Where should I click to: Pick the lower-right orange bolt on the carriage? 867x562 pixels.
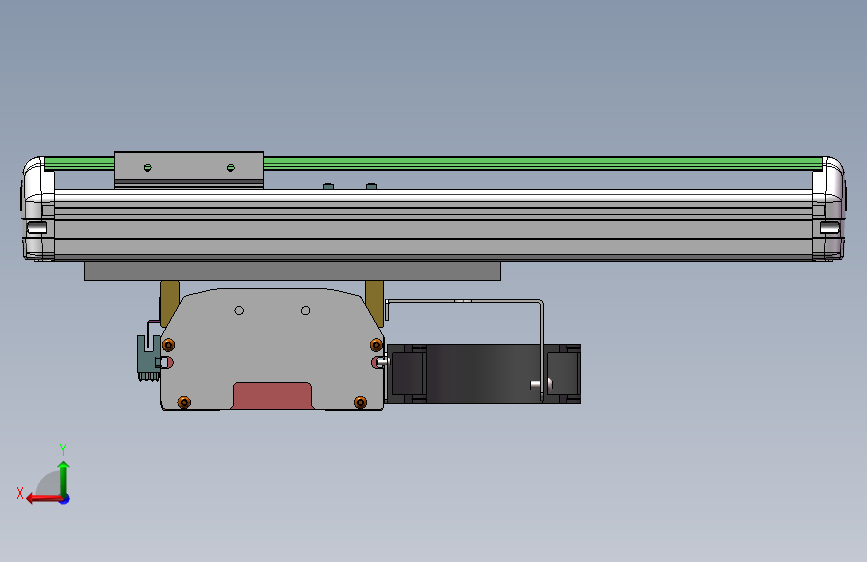click(x=360, y=402)
